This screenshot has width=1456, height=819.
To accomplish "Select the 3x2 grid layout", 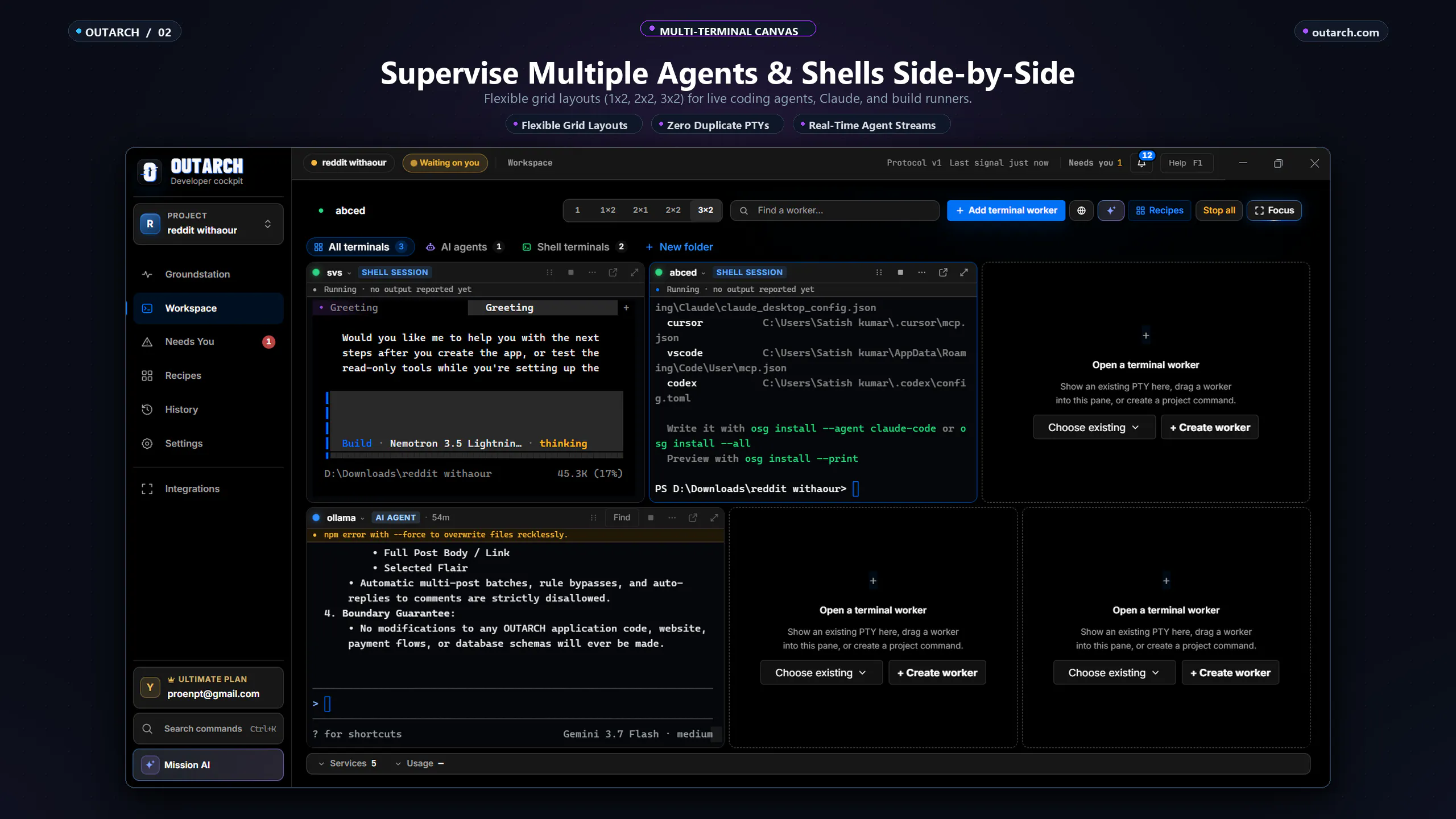I will pos(705,210).
